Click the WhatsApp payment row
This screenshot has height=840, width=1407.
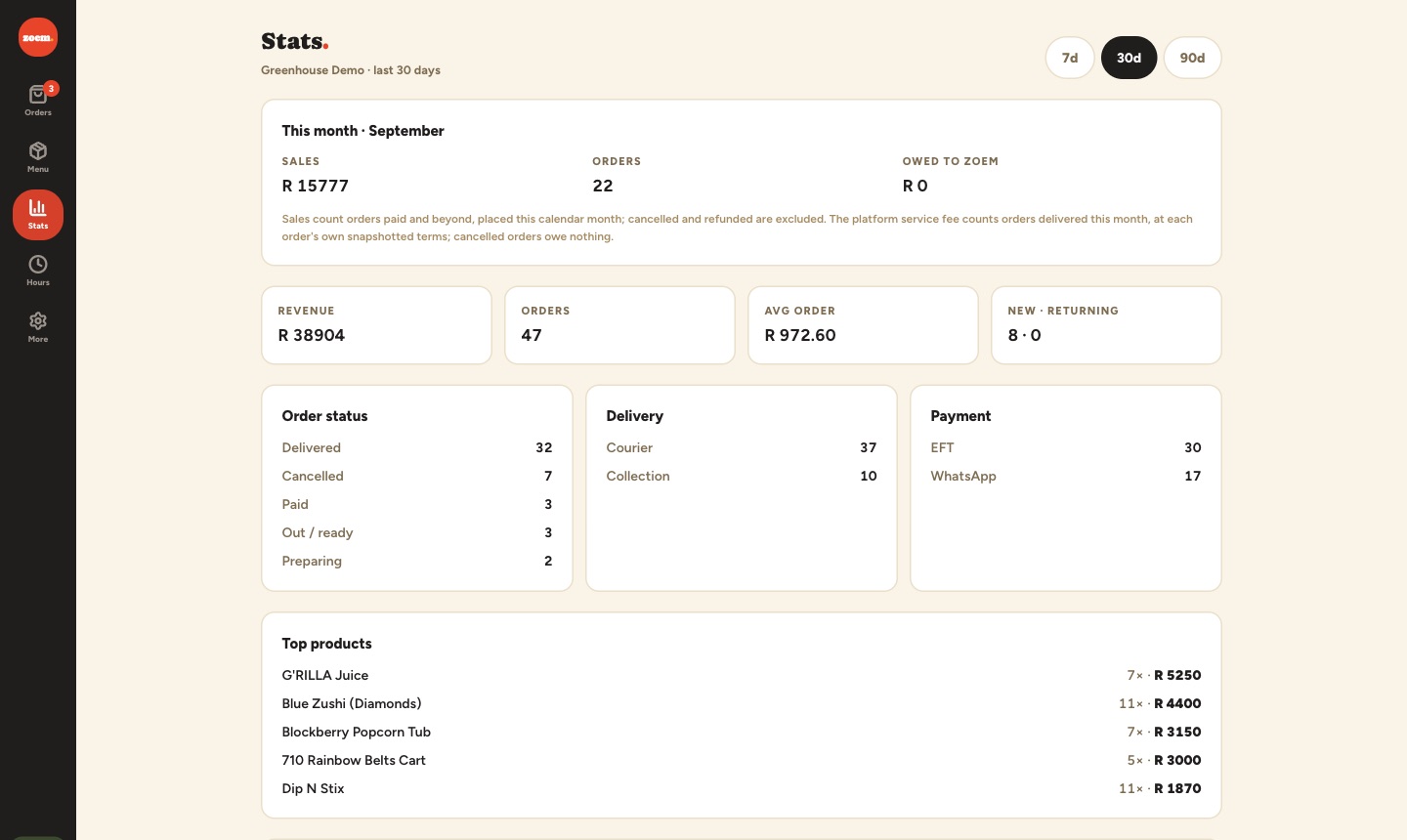point(1066,476)
